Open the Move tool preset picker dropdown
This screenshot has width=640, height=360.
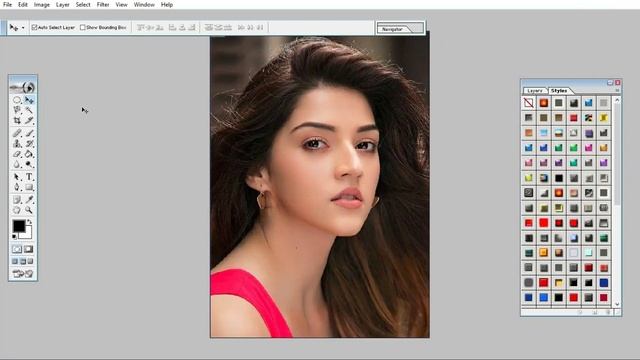23,28
